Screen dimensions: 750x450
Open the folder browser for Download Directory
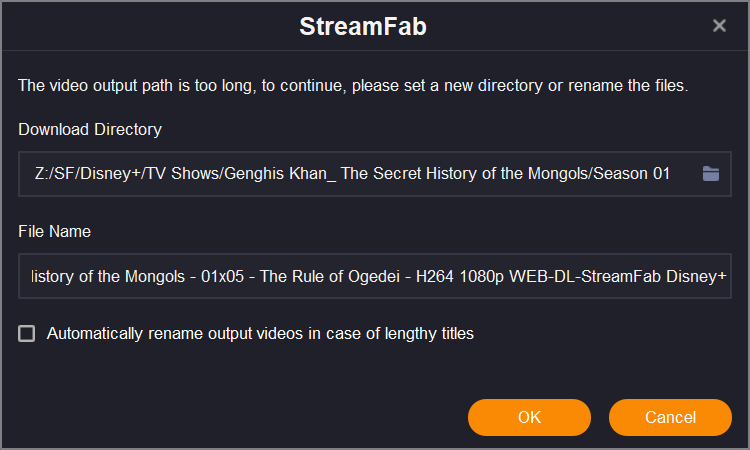click(710, 174)
